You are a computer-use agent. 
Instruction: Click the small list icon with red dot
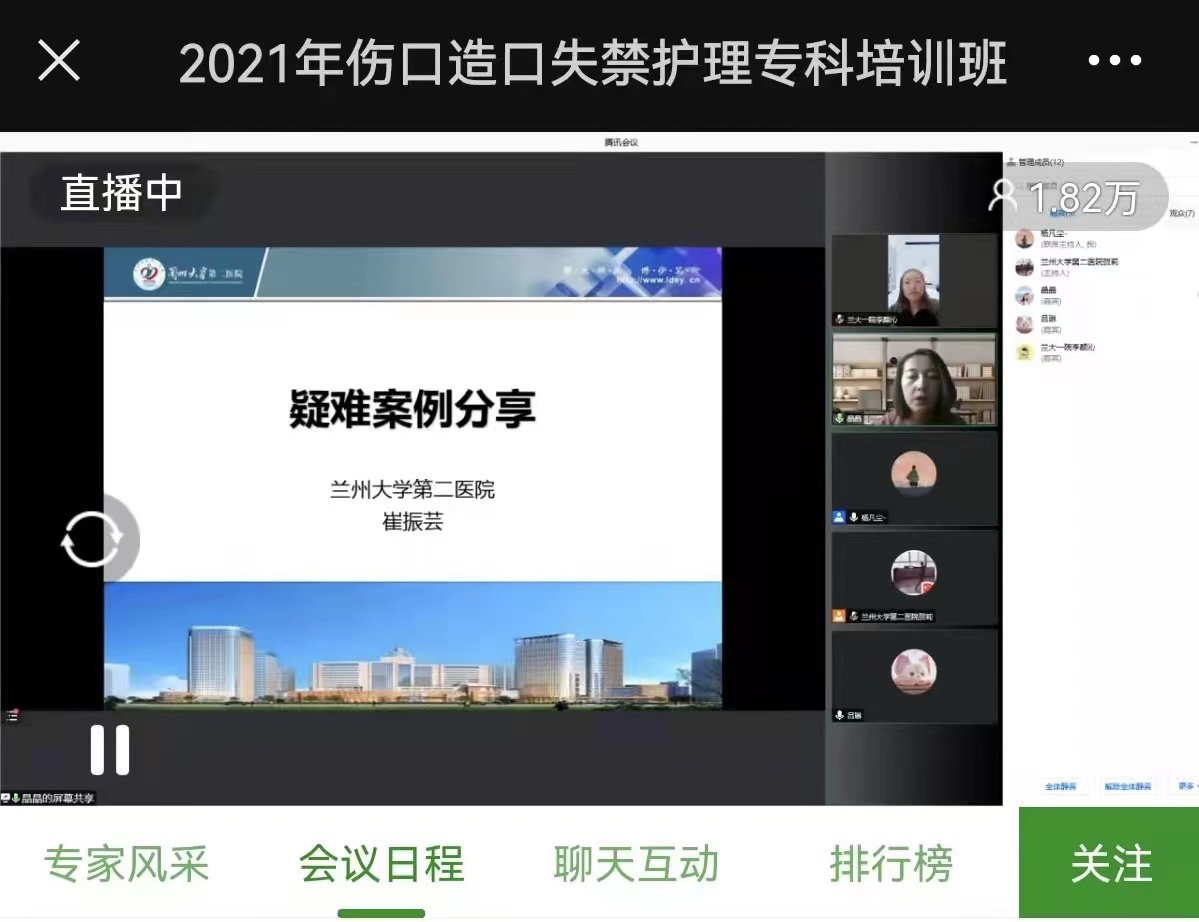[x=11, y=716]
